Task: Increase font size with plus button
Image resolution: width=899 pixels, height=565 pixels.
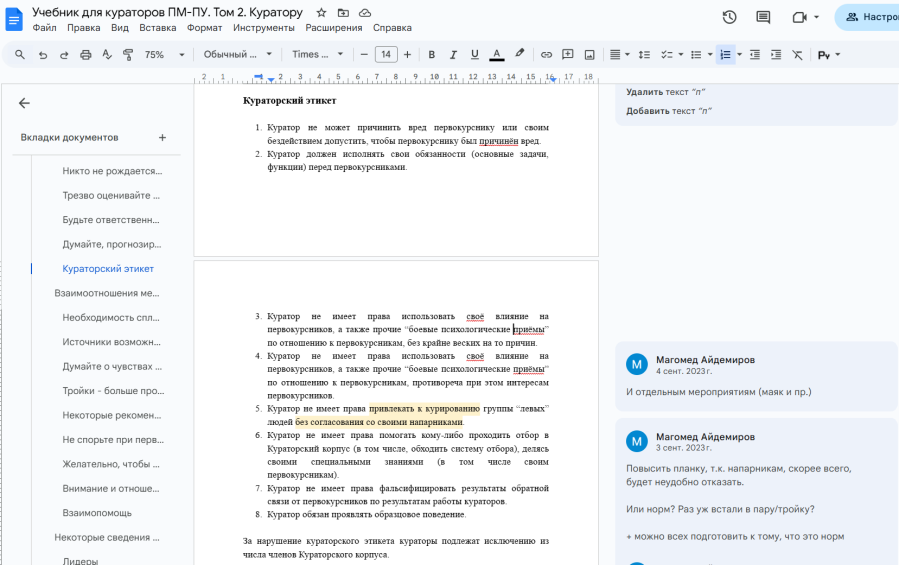Action: click(x=407, y=54)
